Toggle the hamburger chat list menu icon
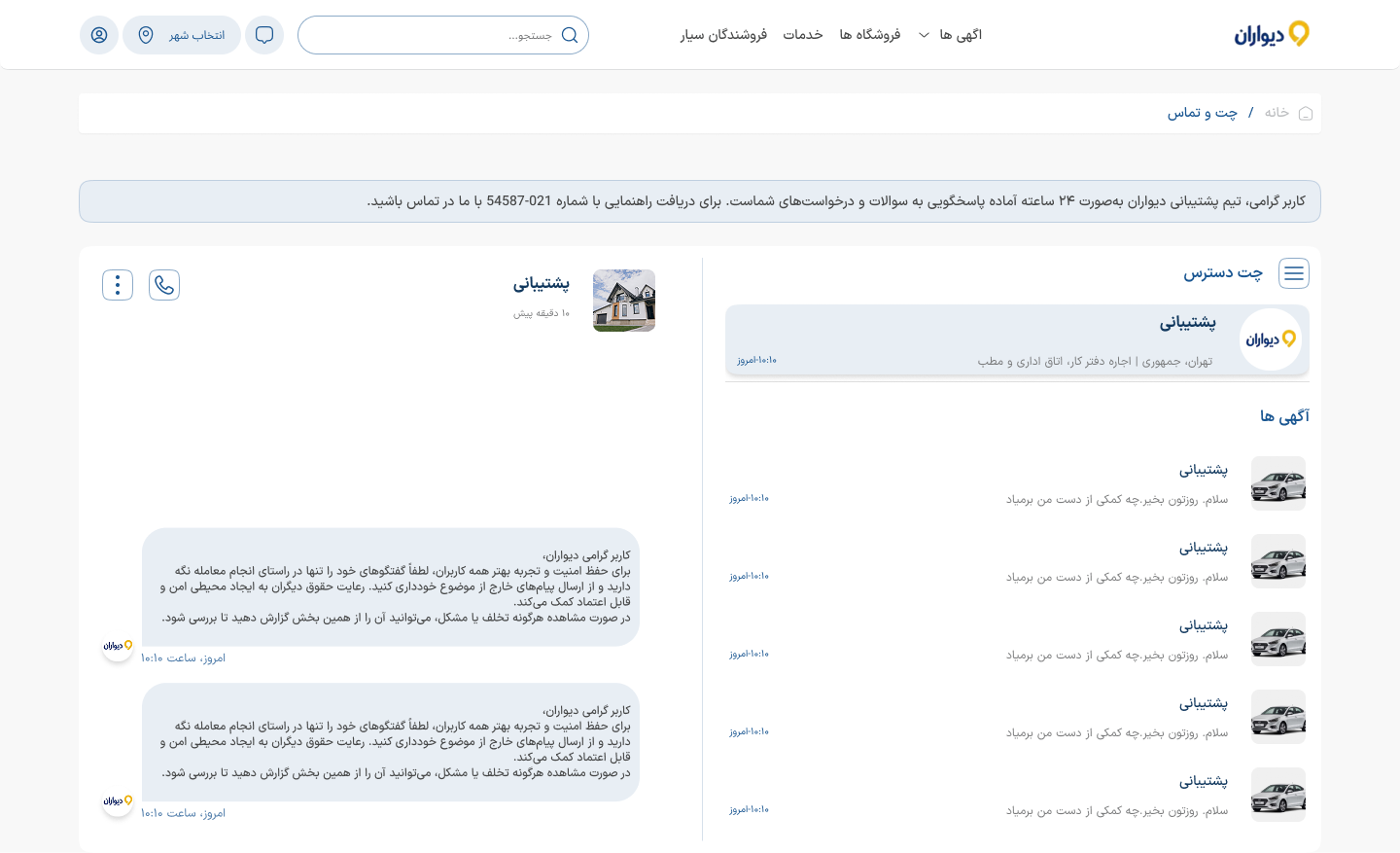Viewport: 1400px width, 853px height. (x=1294, y=273)
